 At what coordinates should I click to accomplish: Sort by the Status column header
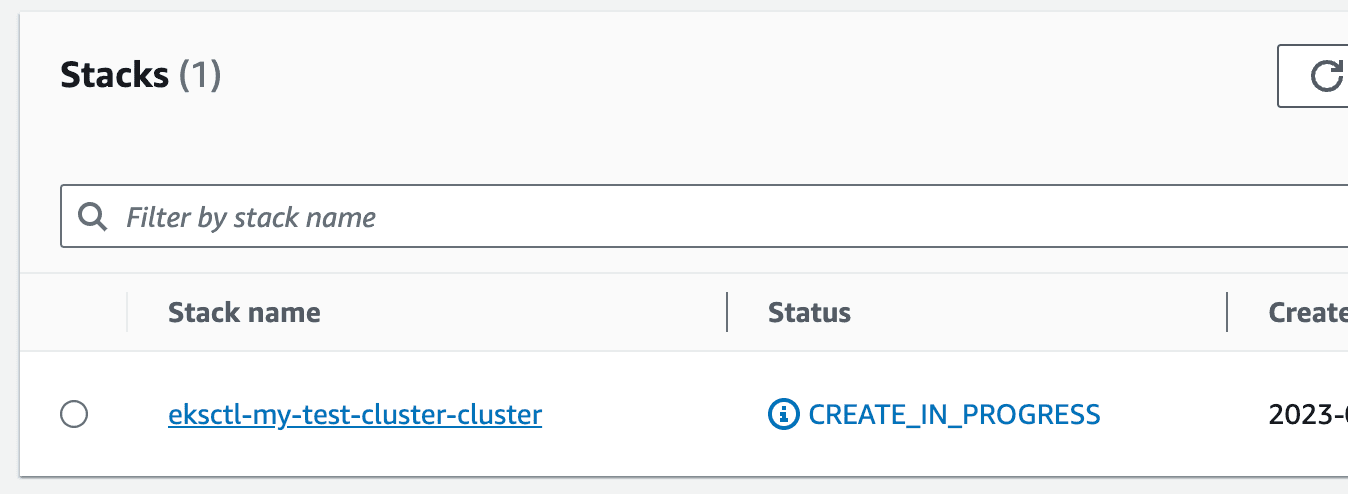[809, 312]
